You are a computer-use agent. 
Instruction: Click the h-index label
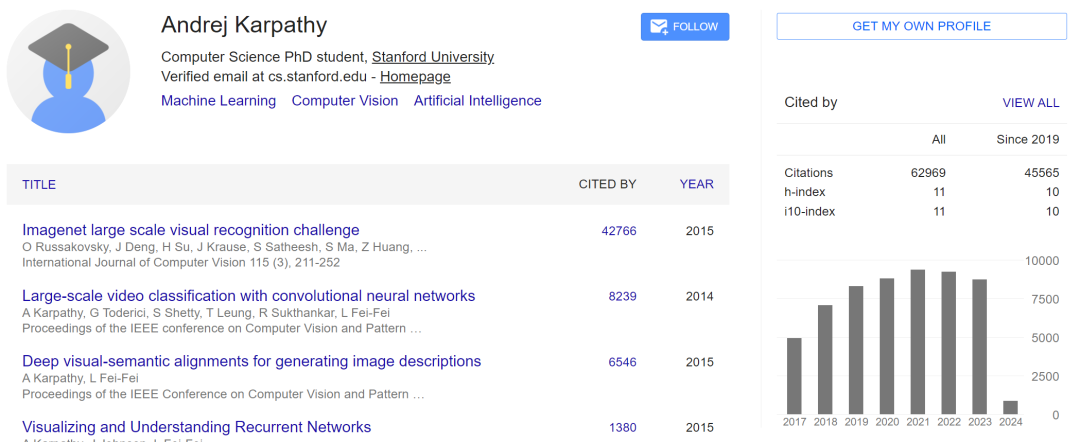[x=804, y=192]
